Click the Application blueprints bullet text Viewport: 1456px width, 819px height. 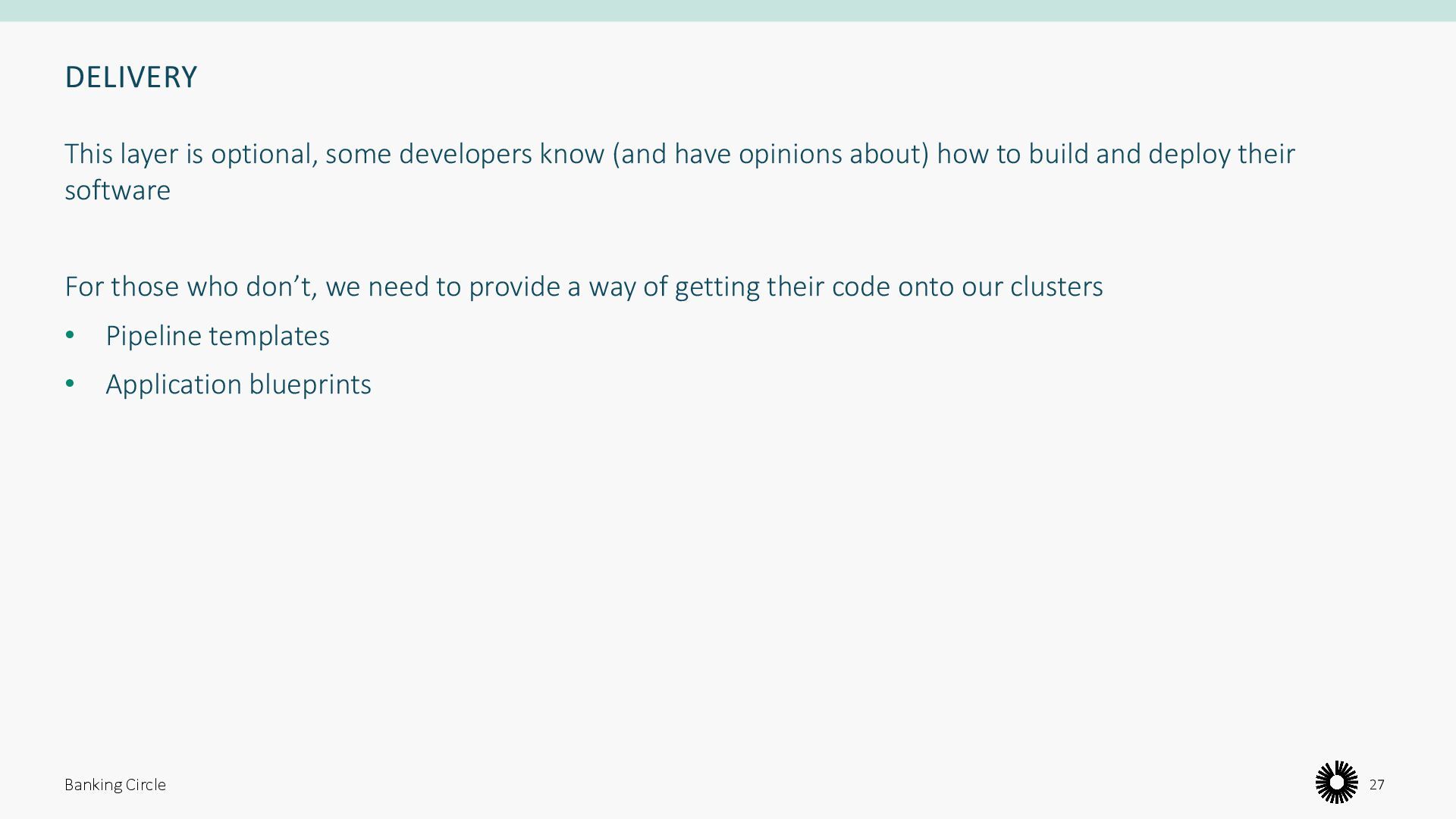238,384
